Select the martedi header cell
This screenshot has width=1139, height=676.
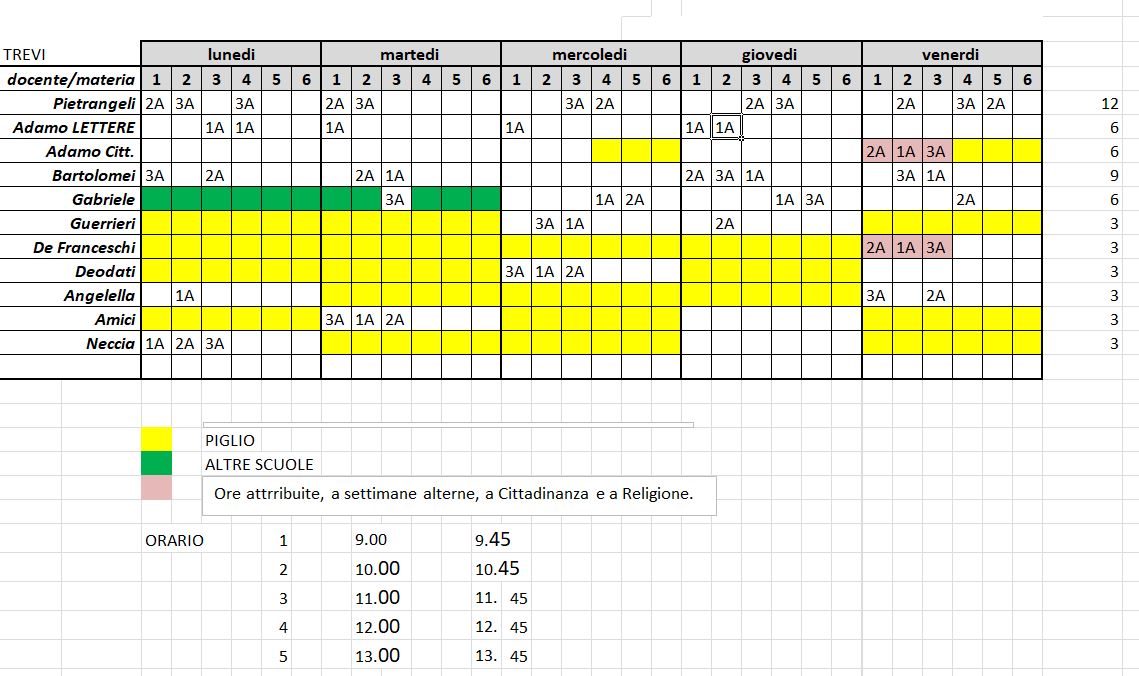click(410, 55)
